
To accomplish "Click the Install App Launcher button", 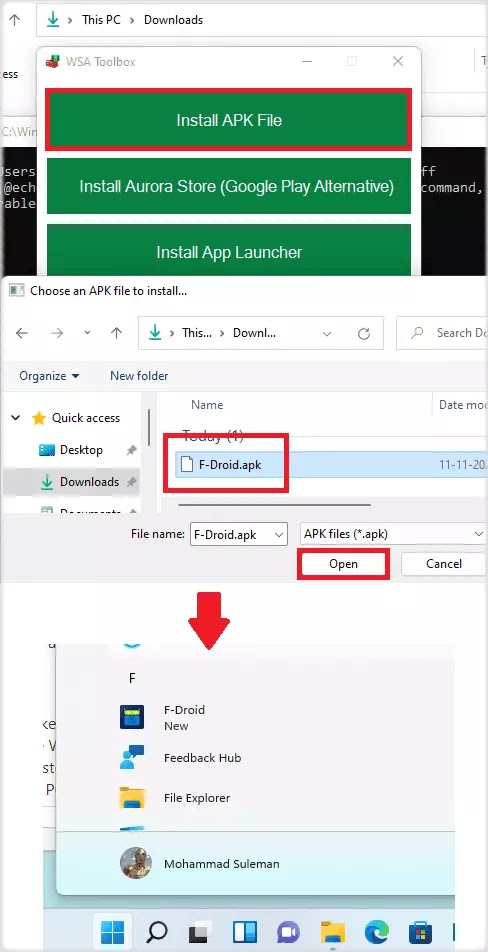I will (229, 251).
